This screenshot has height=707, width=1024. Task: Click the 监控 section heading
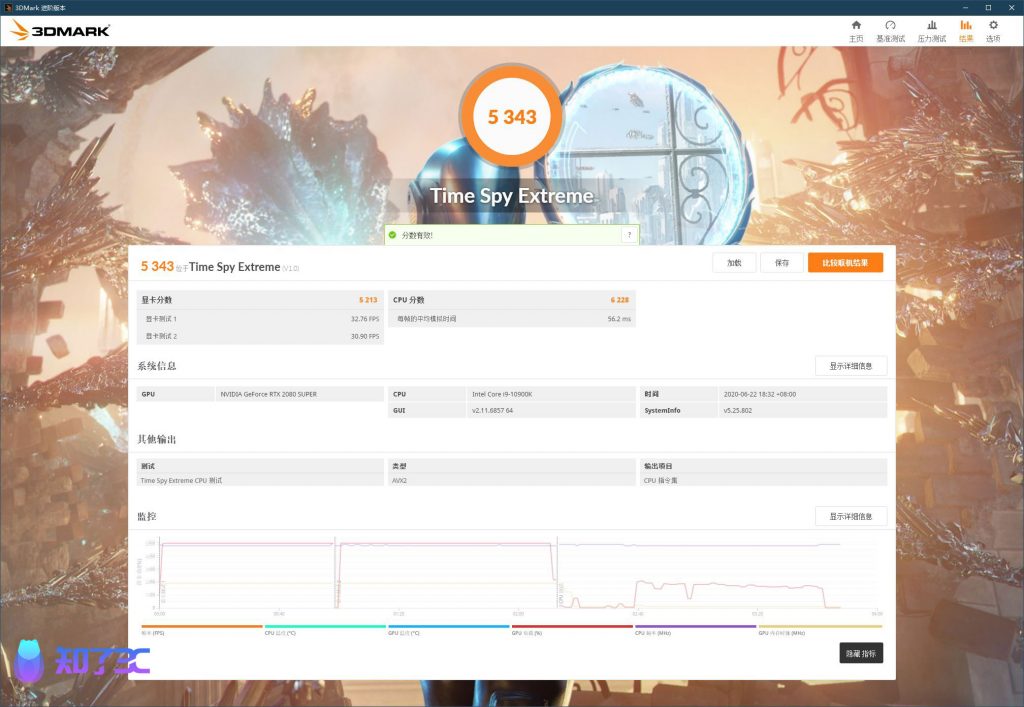147,516
